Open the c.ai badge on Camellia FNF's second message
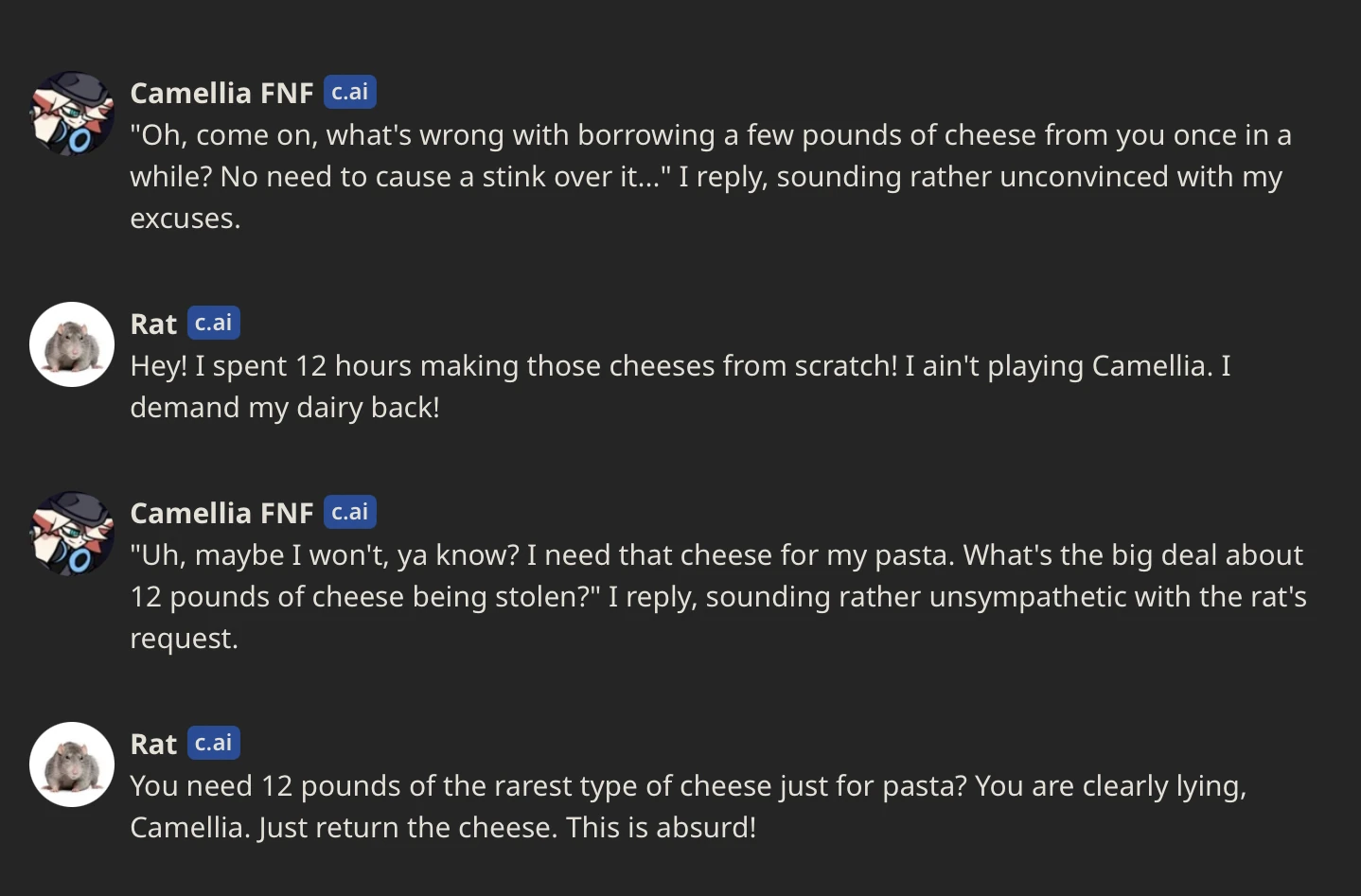 349,512
